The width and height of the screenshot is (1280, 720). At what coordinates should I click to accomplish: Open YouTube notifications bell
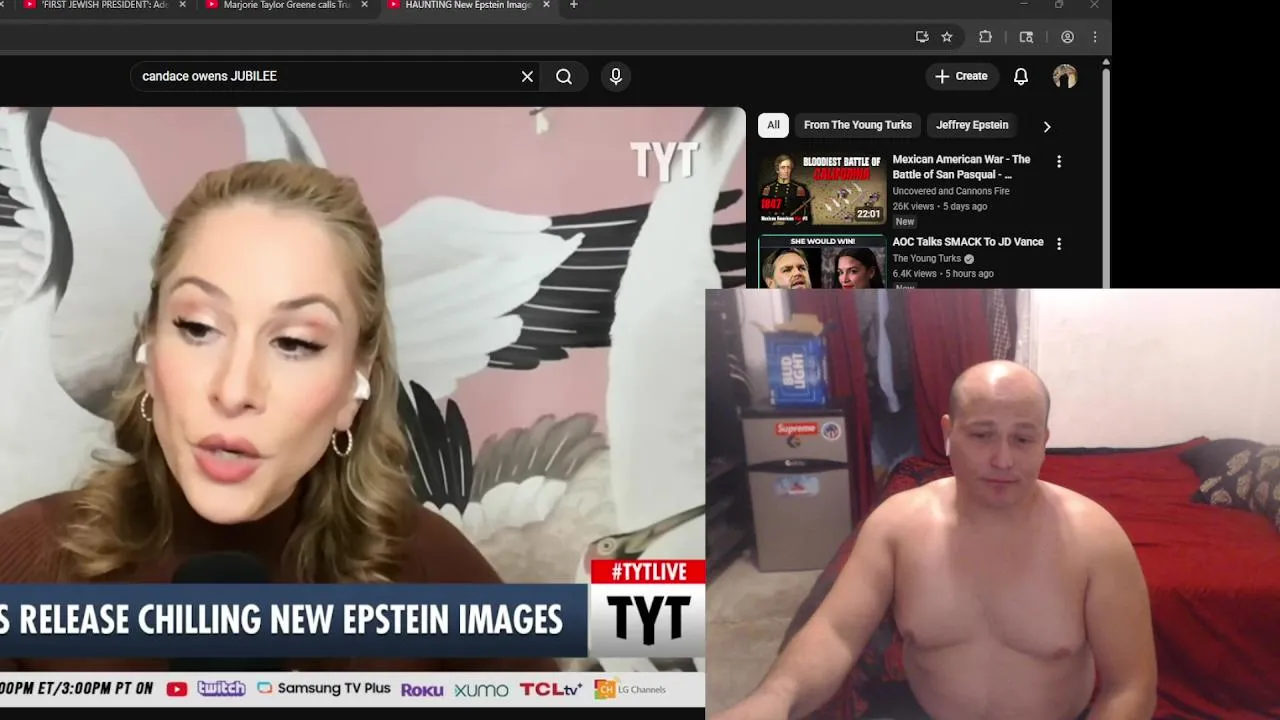(x=1021, y=76)
